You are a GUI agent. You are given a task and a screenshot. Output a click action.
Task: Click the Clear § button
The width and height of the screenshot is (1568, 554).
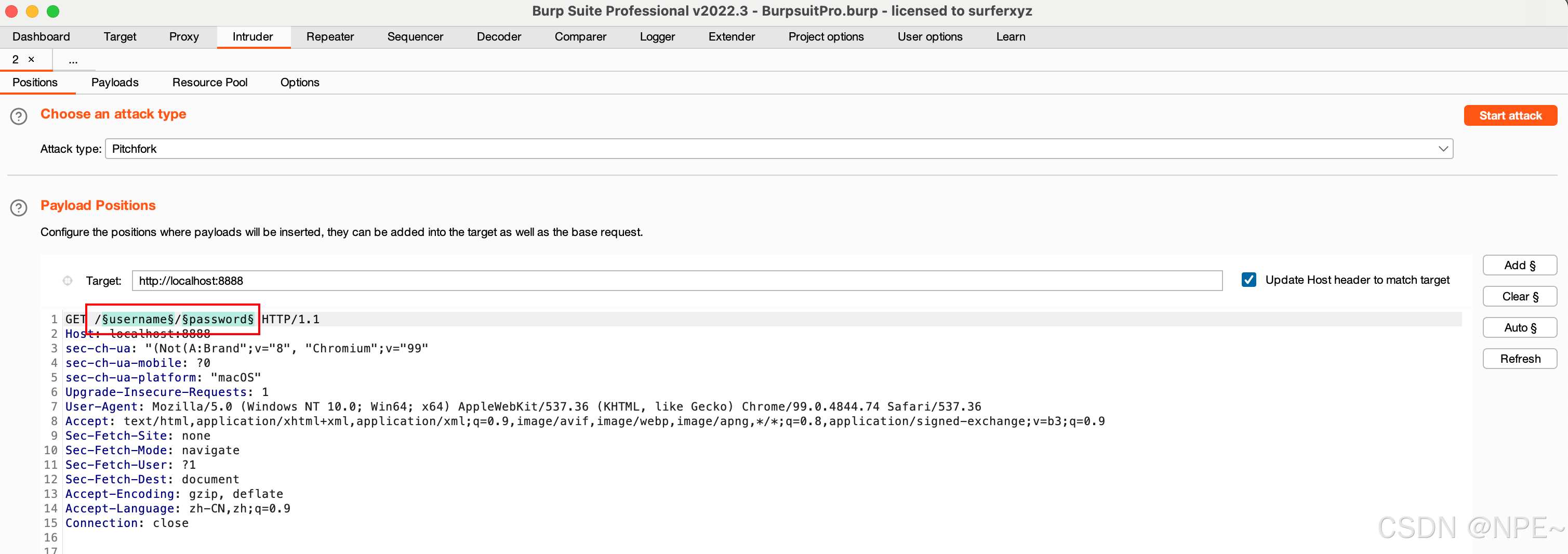pyautogui.click(x=1519, y=296)
